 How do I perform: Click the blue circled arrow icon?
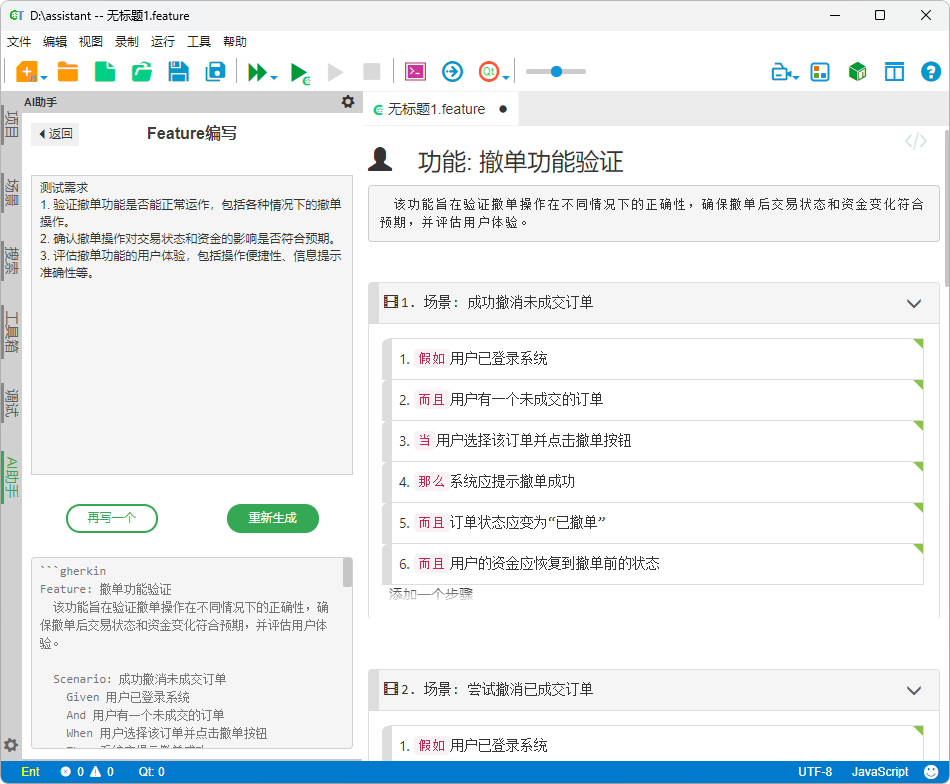[x=452, y=71]
